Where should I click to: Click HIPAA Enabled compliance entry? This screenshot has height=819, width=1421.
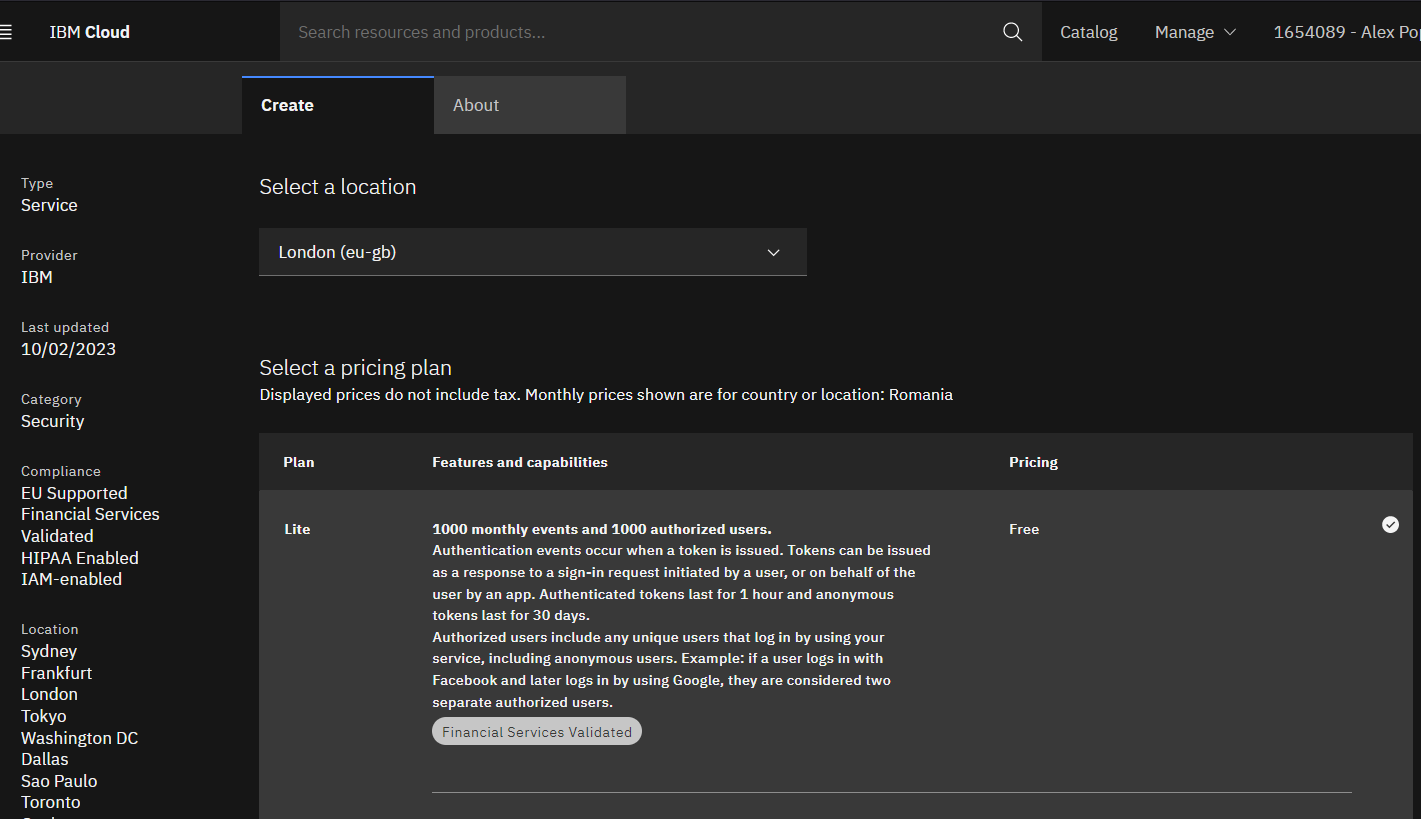tap(80, 558)
